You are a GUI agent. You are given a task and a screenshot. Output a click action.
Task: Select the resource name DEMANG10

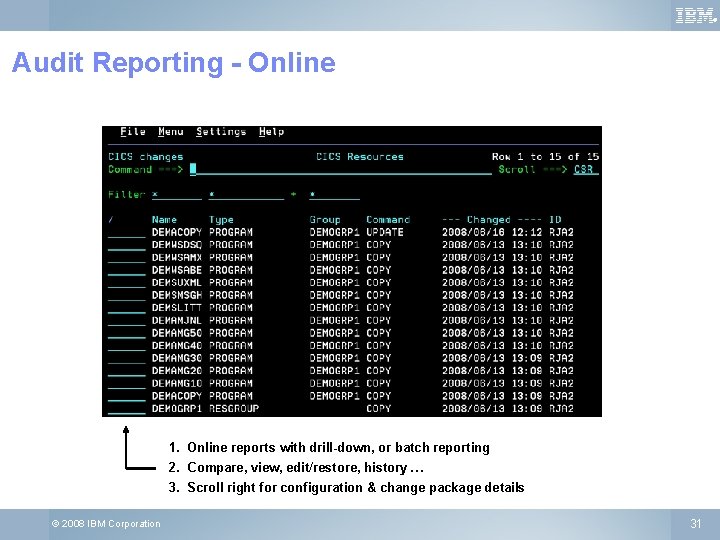click(x=177, y=383)
